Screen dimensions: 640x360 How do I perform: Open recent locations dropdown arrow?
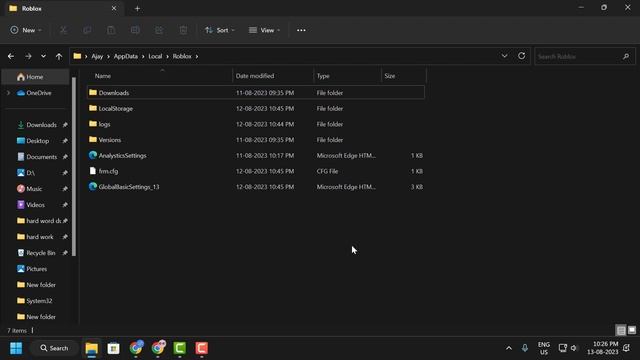pyautogui.click(x=43, y=56)
